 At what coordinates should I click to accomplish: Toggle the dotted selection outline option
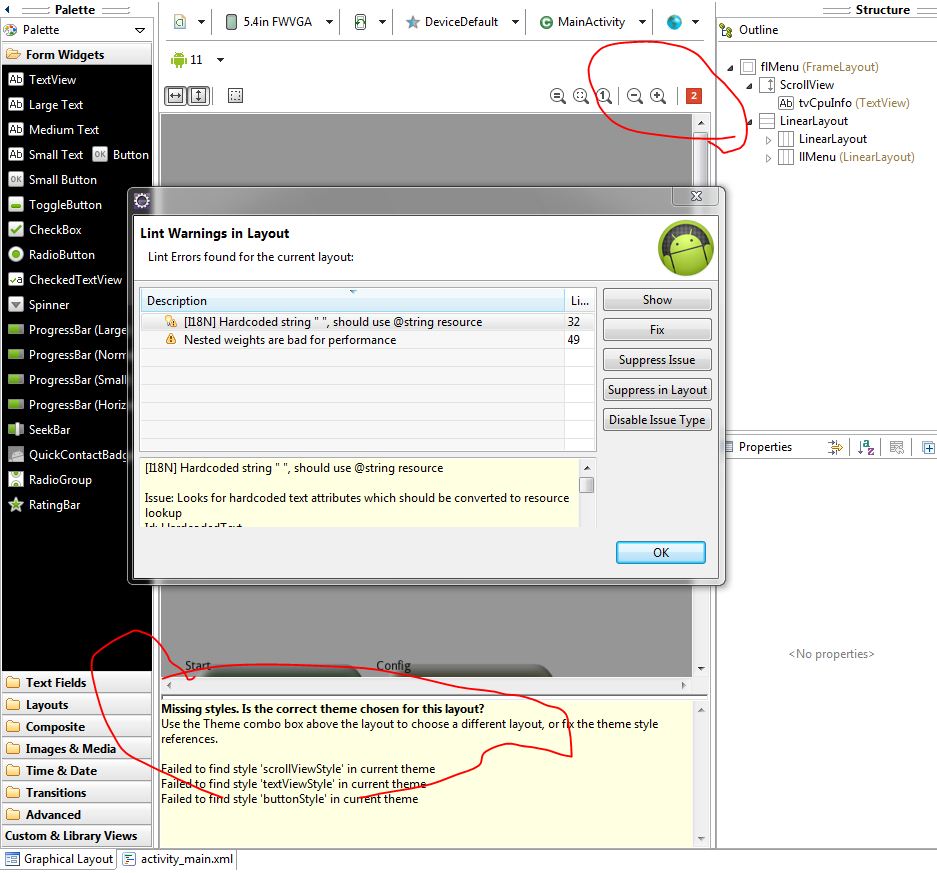coord(236,95)
